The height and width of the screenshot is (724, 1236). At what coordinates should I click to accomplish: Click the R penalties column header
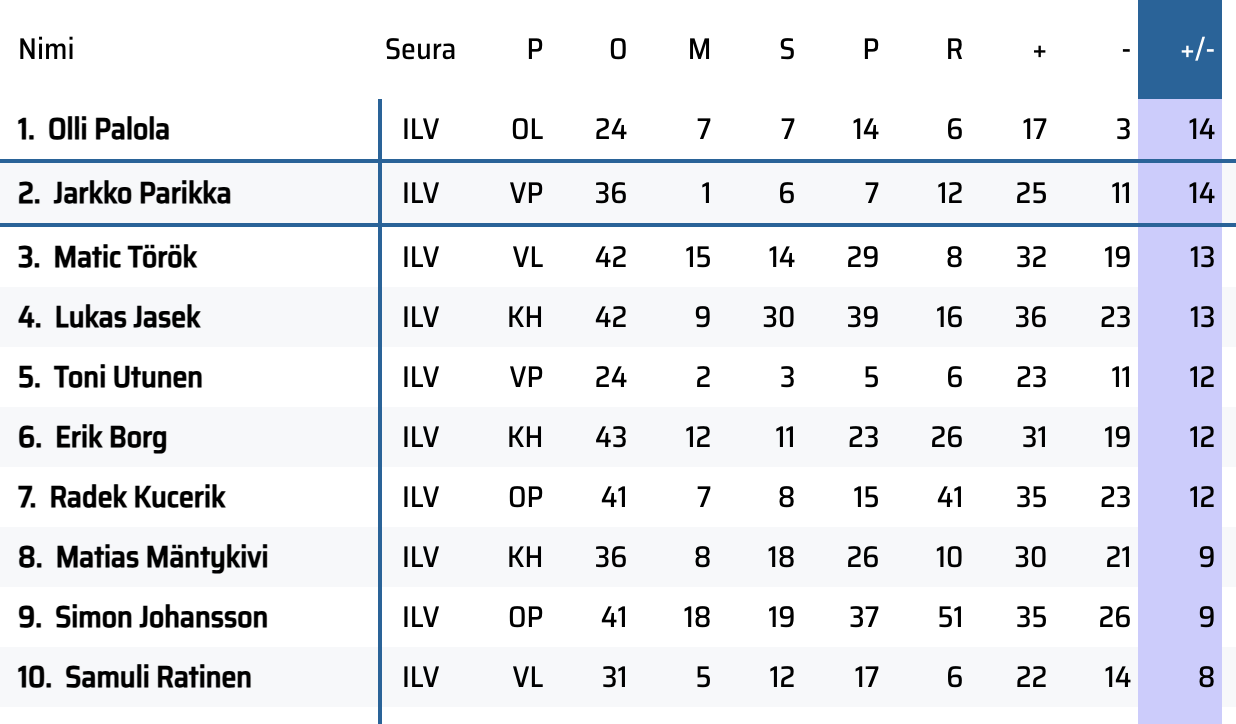pos(954,50)
